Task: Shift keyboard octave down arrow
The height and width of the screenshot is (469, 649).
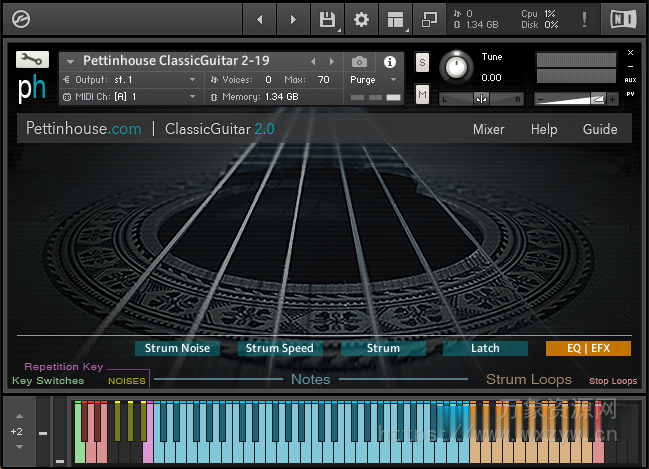Action: (x=19, y=447)
